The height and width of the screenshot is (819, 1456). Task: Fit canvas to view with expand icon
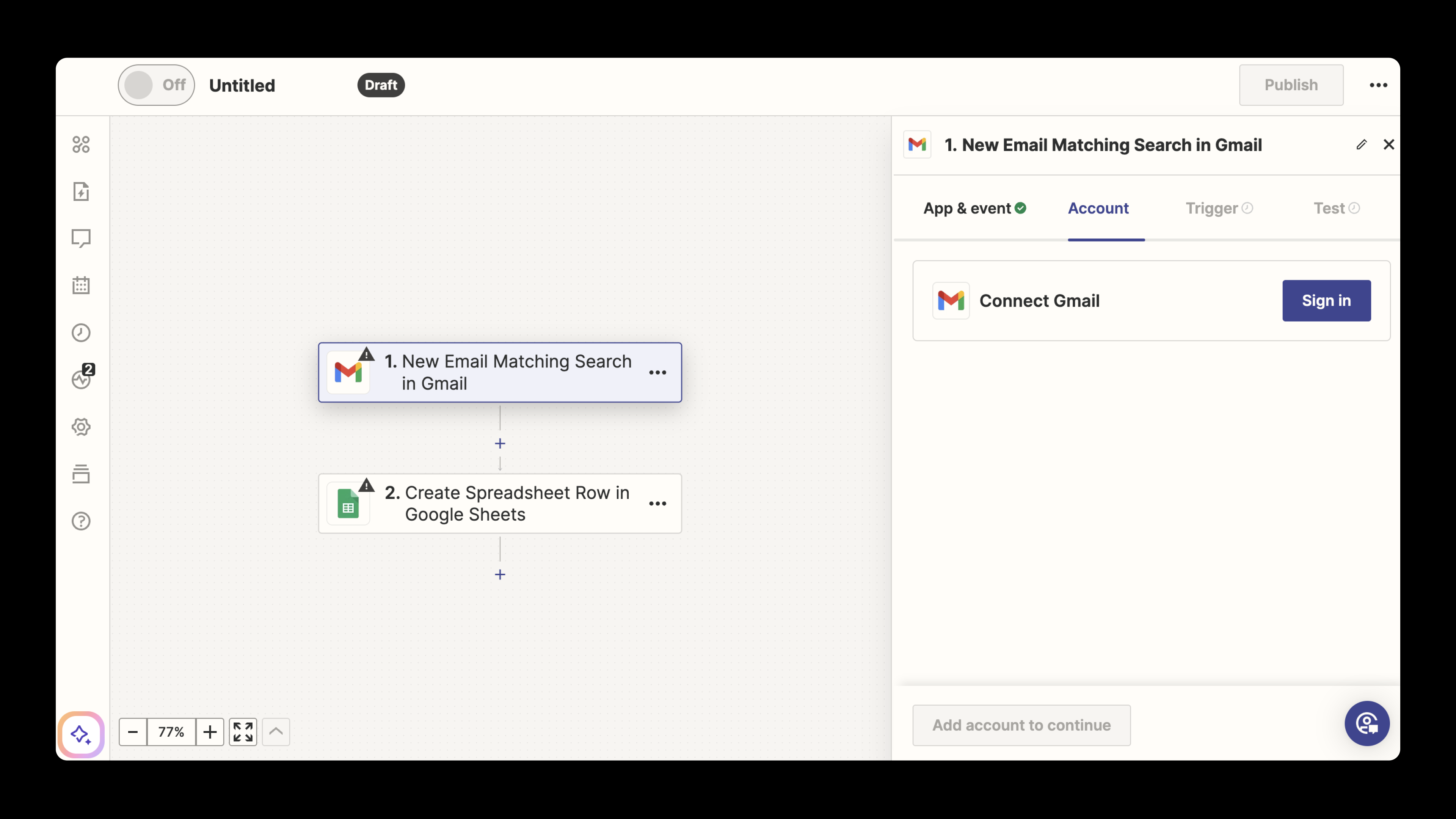point(243,732)
